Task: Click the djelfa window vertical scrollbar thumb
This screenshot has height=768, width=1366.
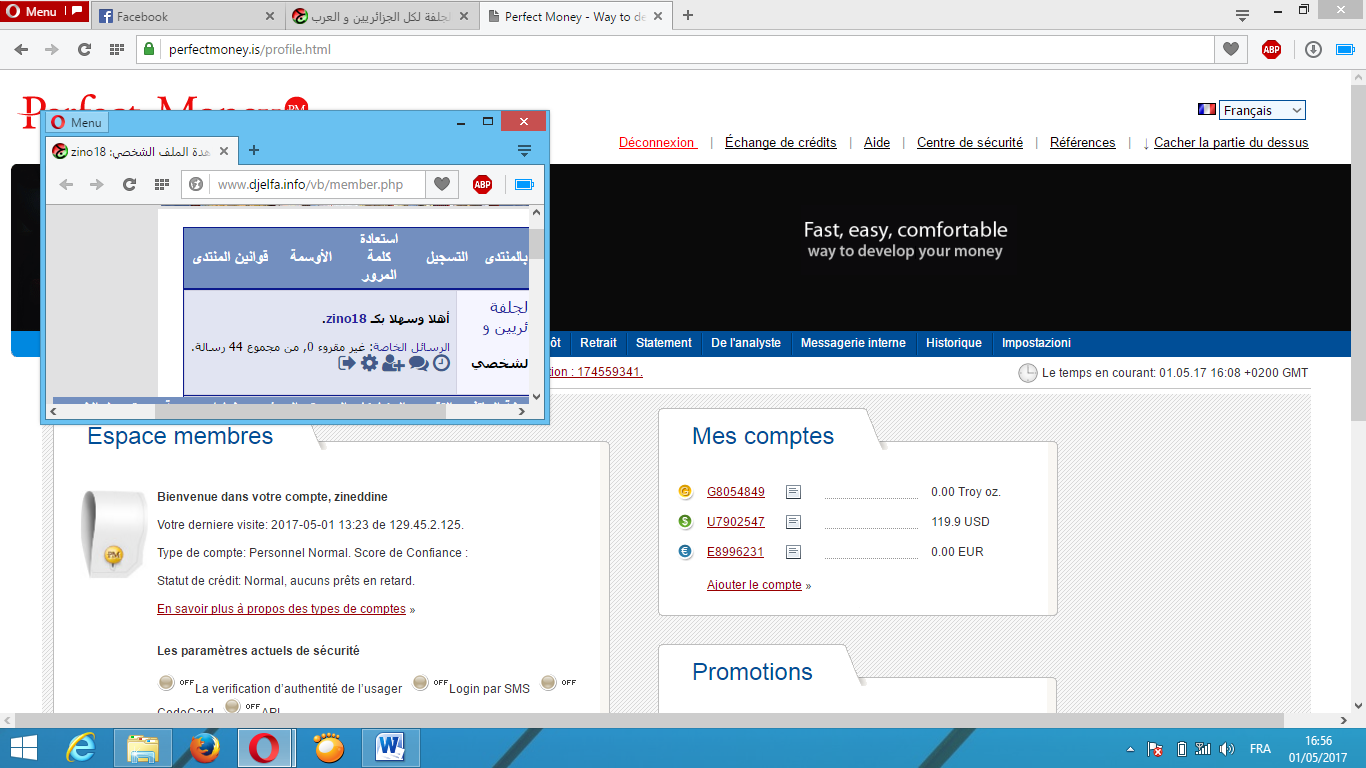Action: pos(537,243)
